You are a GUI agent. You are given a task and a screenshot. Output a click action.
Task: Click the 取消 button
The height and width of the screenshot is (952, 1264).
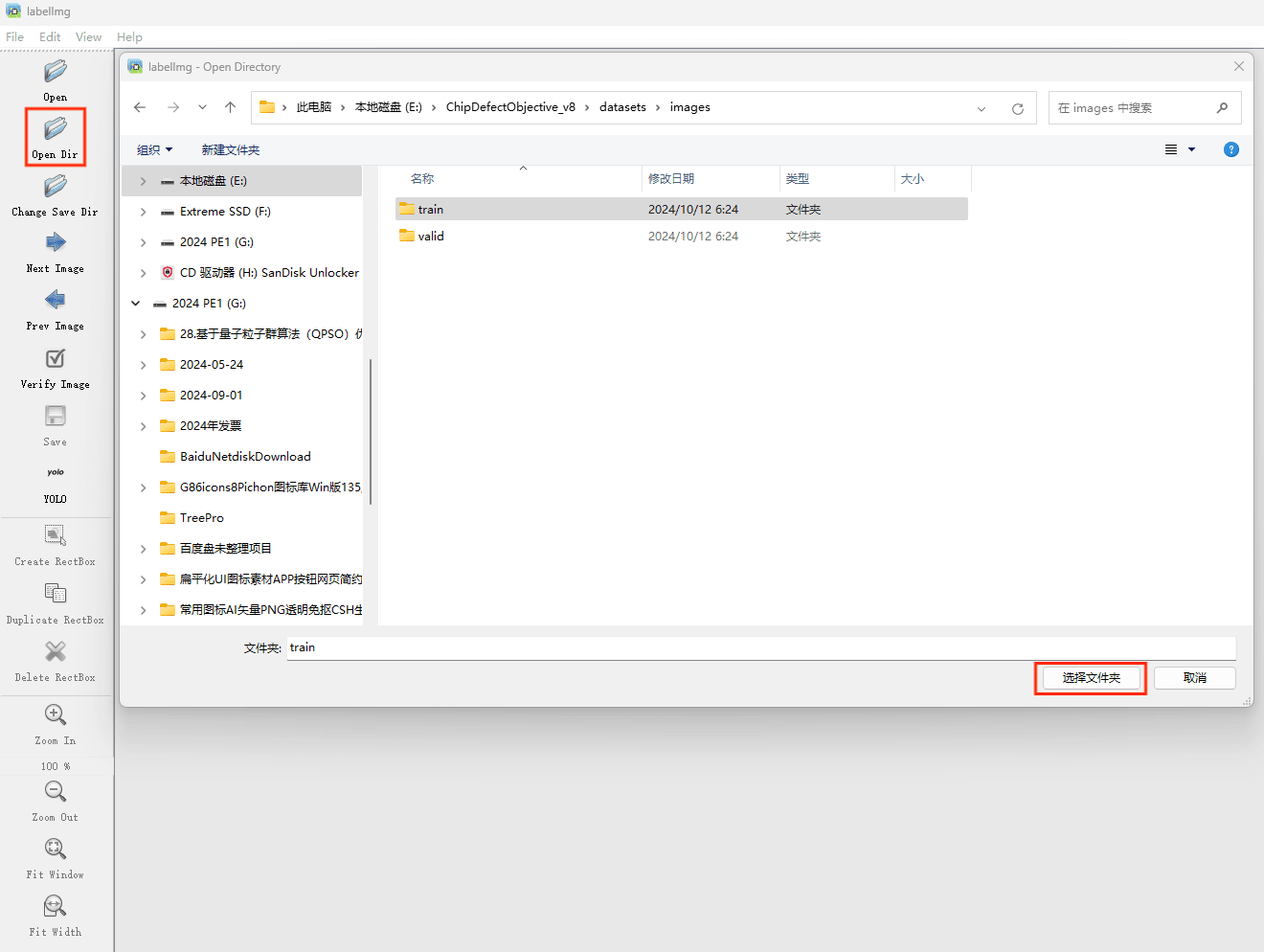[x=1194, y=678]
